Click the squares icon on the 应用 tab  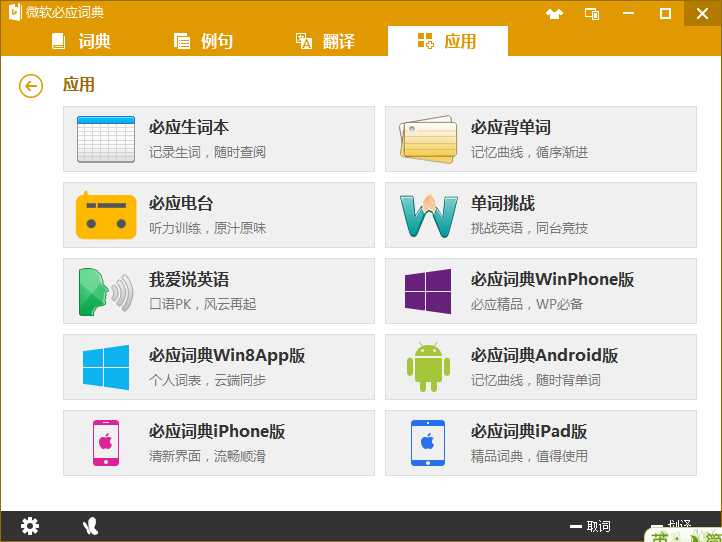point(425,41)
